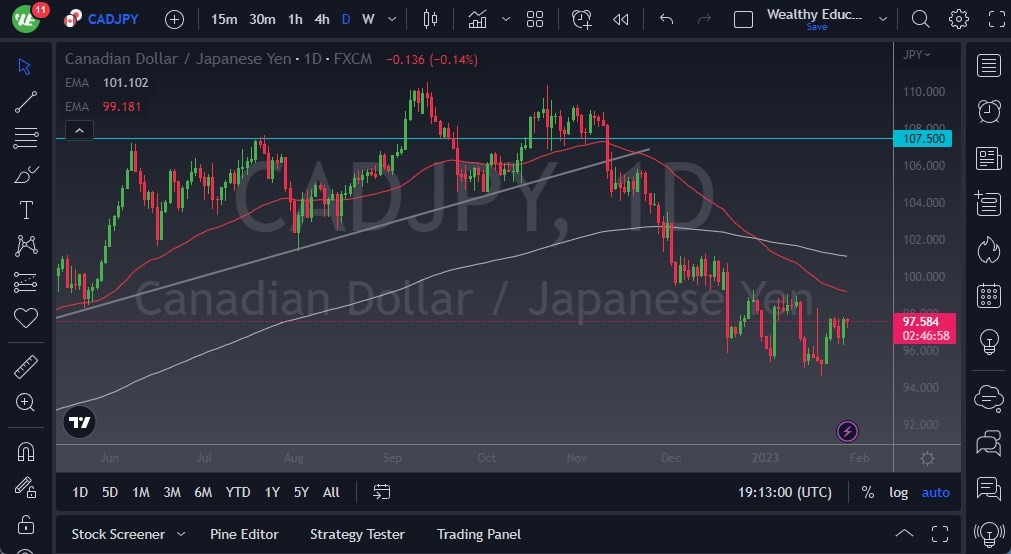Select the trend line drawing tool

[26, 101]
